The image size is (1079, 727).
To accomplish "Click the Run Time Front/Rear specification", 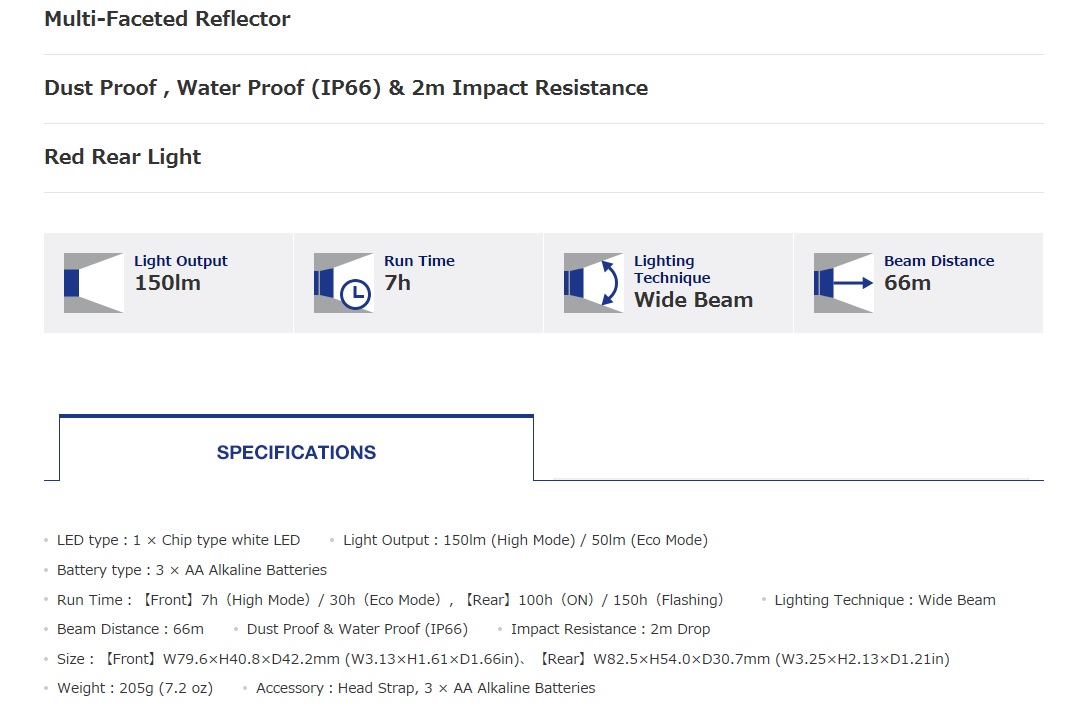I will (389, 600).
